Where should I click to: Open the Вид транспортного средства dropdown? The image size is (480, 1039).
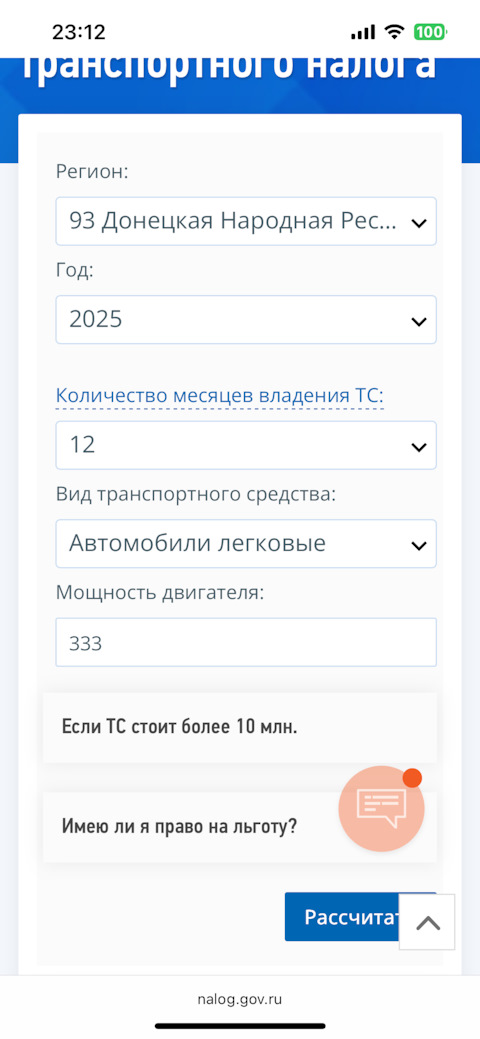(246, 543)
